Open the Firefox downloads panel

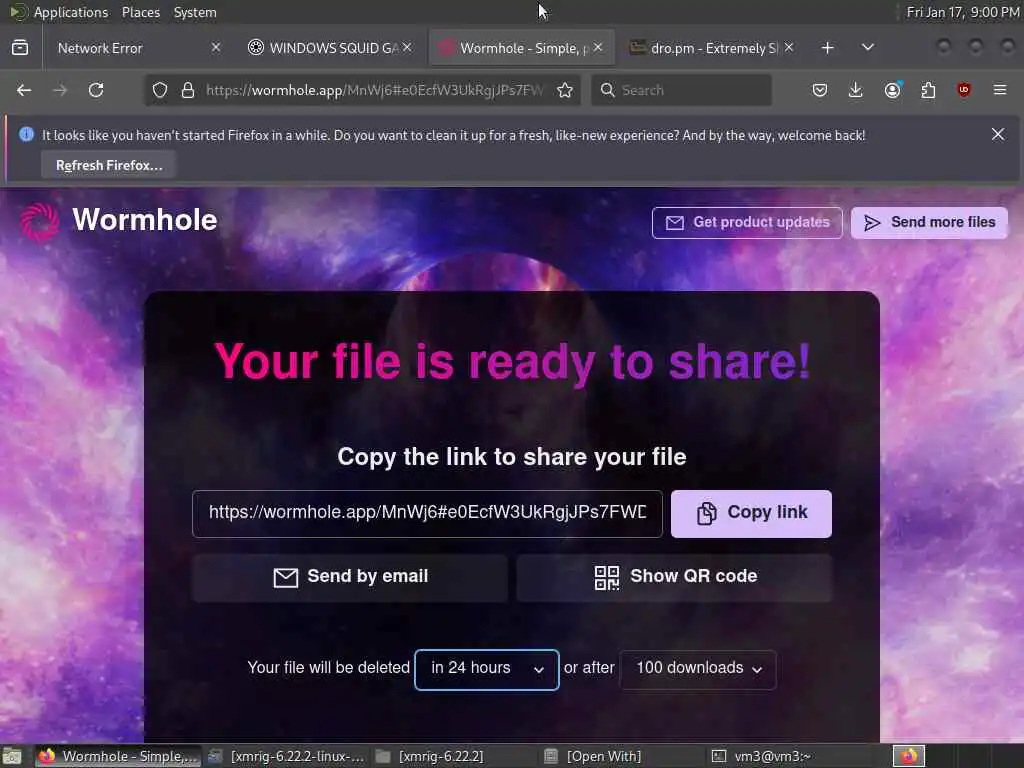click(856, 90)
